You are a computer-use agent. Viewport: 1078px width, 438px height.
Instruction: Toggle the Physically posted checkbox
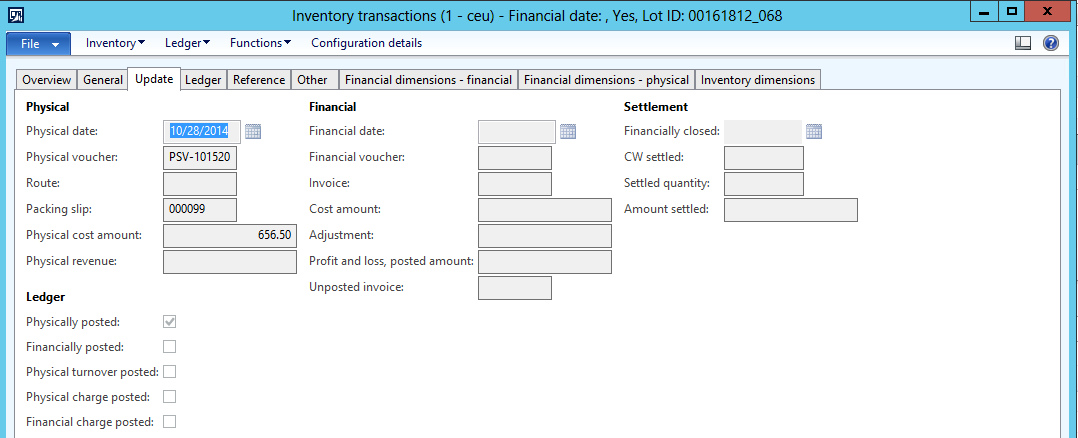click(170, 322)
